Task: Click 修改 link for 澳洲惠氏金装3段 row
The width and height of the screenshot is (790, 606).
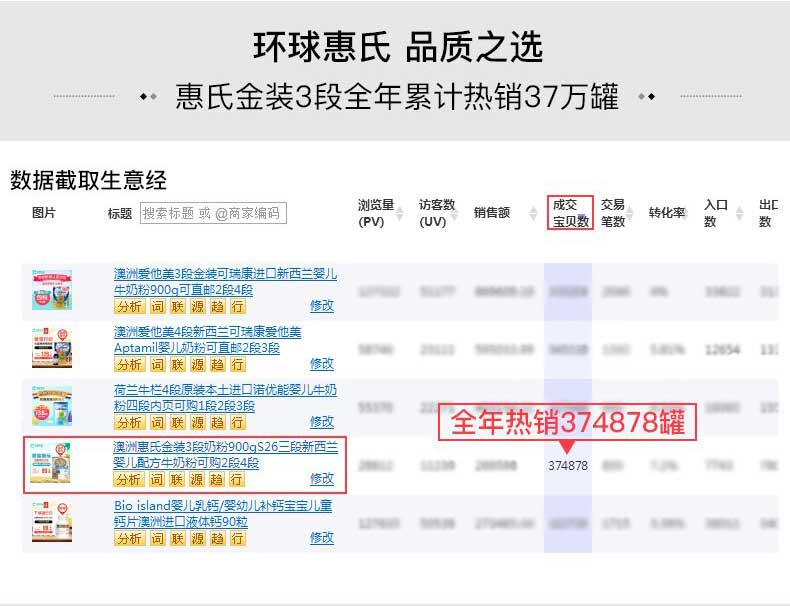Action: point(322,478)
